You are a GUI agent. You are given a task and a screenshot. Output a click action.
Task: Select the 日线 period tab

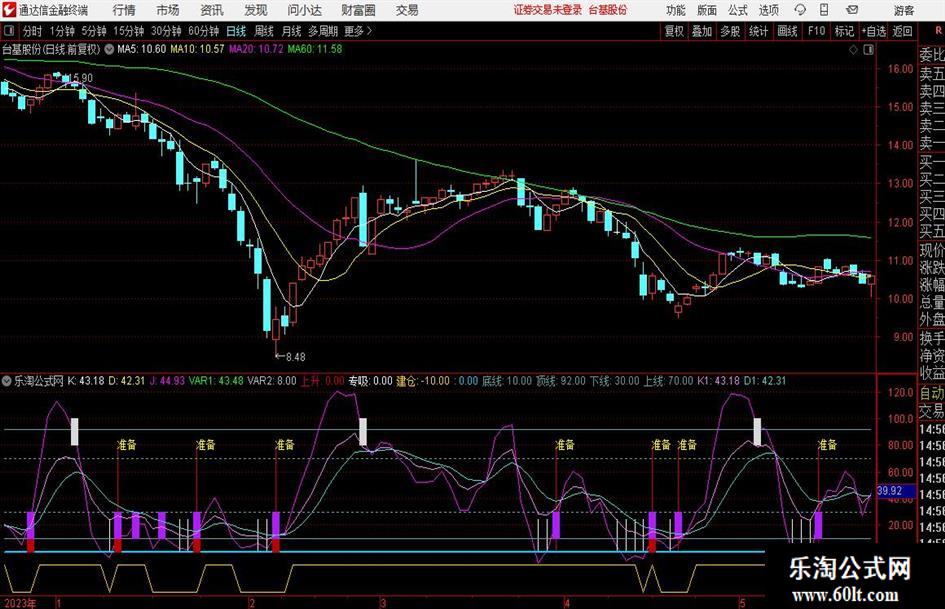pos(236,31)
